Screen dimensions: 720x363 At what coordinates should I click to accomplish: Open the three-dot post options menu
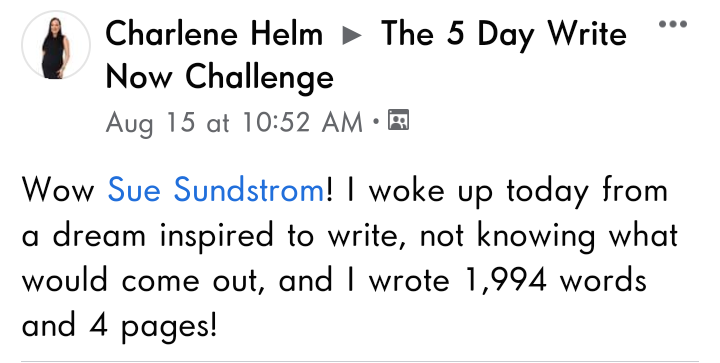pos(673,24)
